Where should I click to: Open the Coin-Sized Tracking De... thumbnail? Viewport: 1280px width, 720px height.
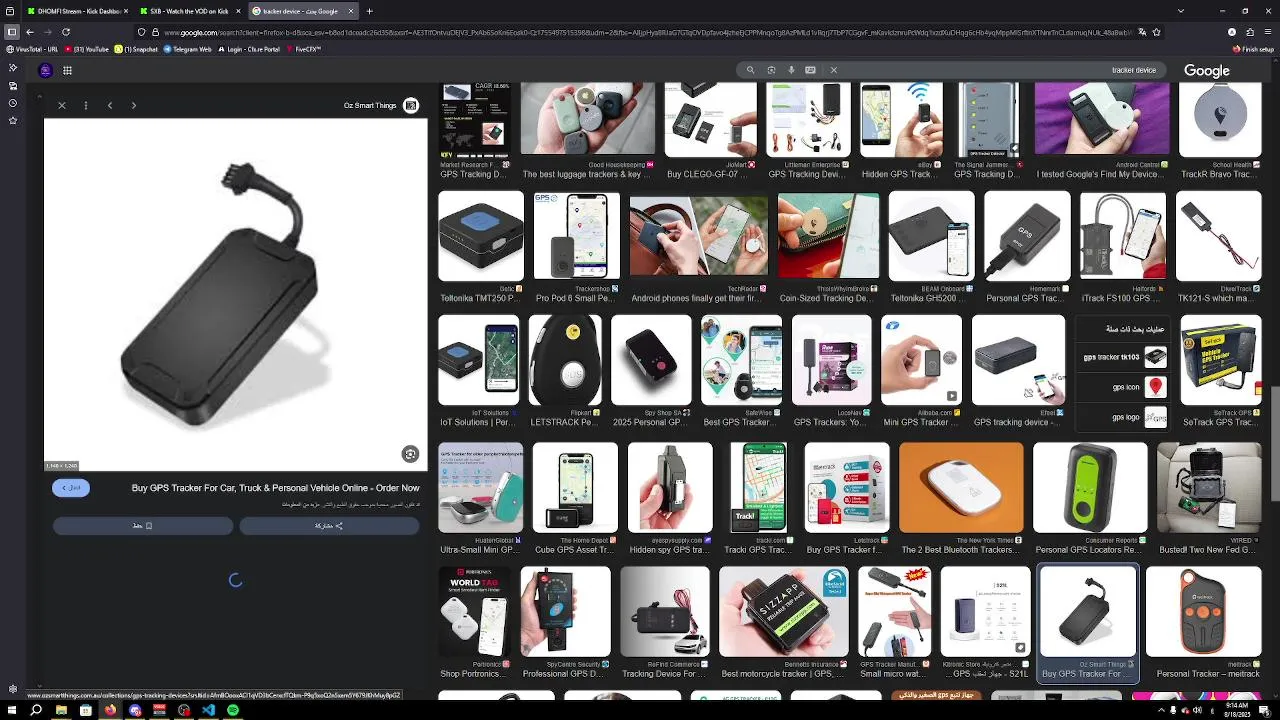[828, 237]
